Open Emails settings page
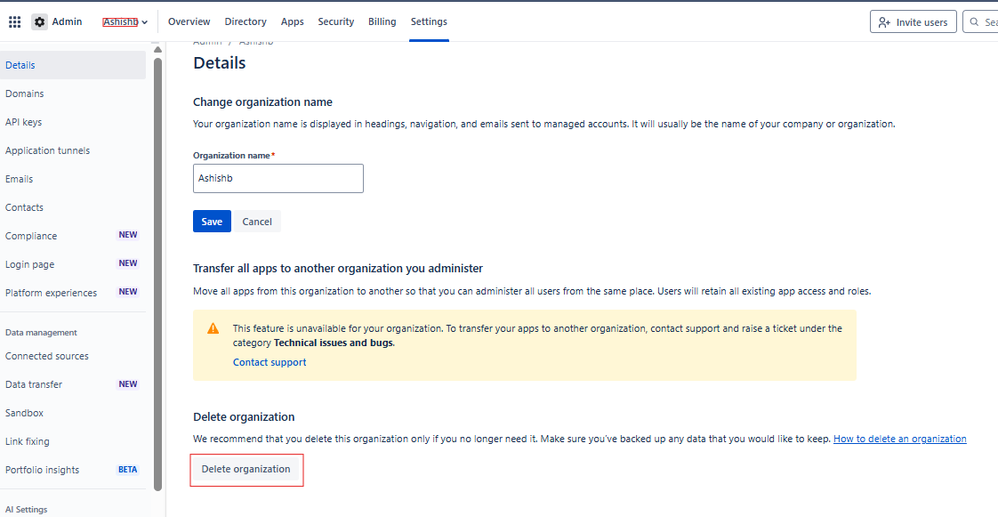998x517 pixels. (x=73, y=179)
